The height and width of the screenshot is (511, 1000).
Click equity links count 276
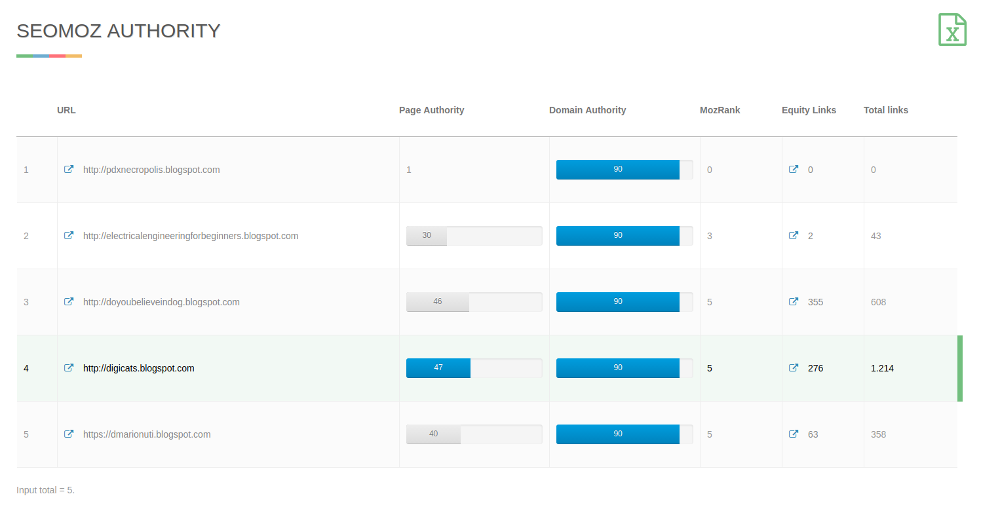[815, 368]
